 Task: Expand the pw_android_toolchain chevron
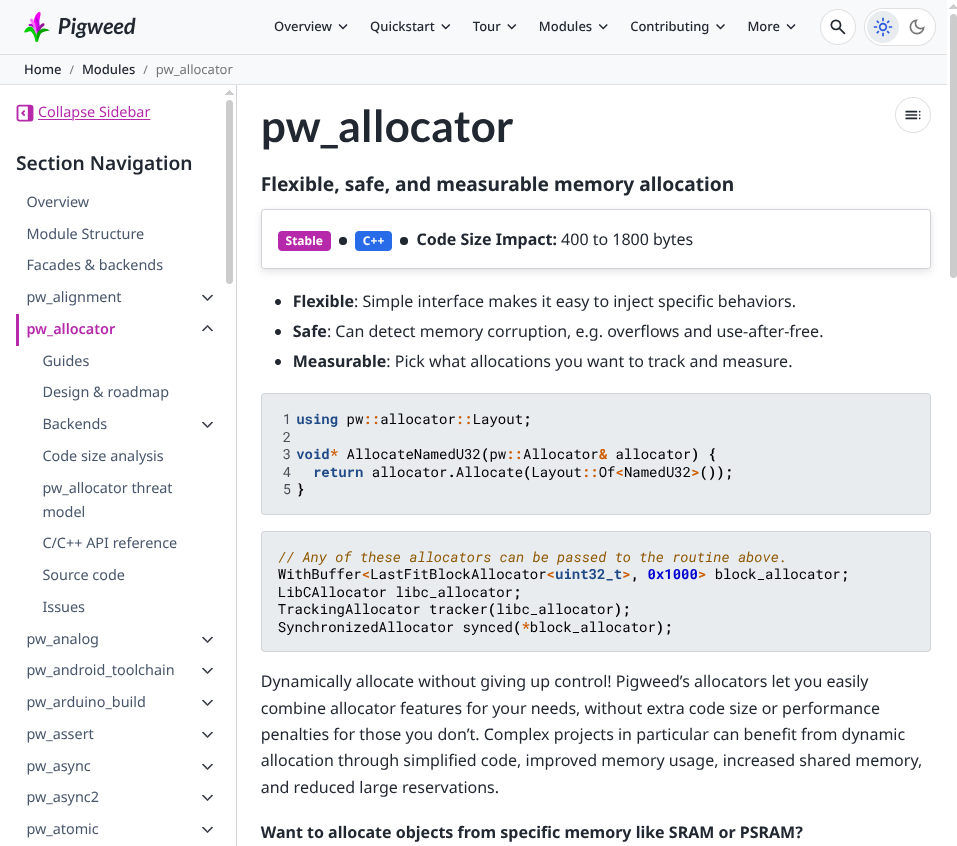(x=208, y=670)
